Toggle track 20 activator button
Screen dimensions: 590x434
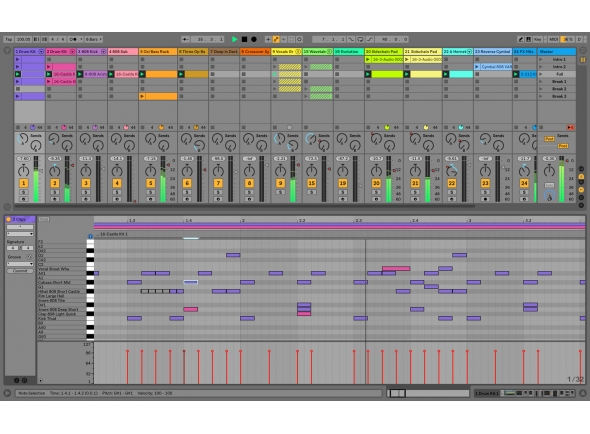[x=376, y=183]
